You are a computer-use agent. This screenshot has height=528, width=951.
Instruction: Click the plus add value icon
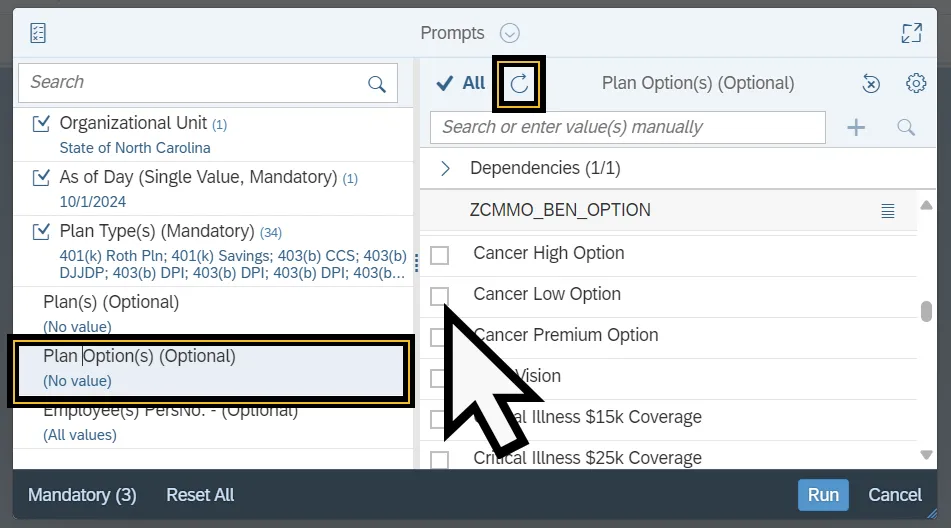click(x=856, y=127)
